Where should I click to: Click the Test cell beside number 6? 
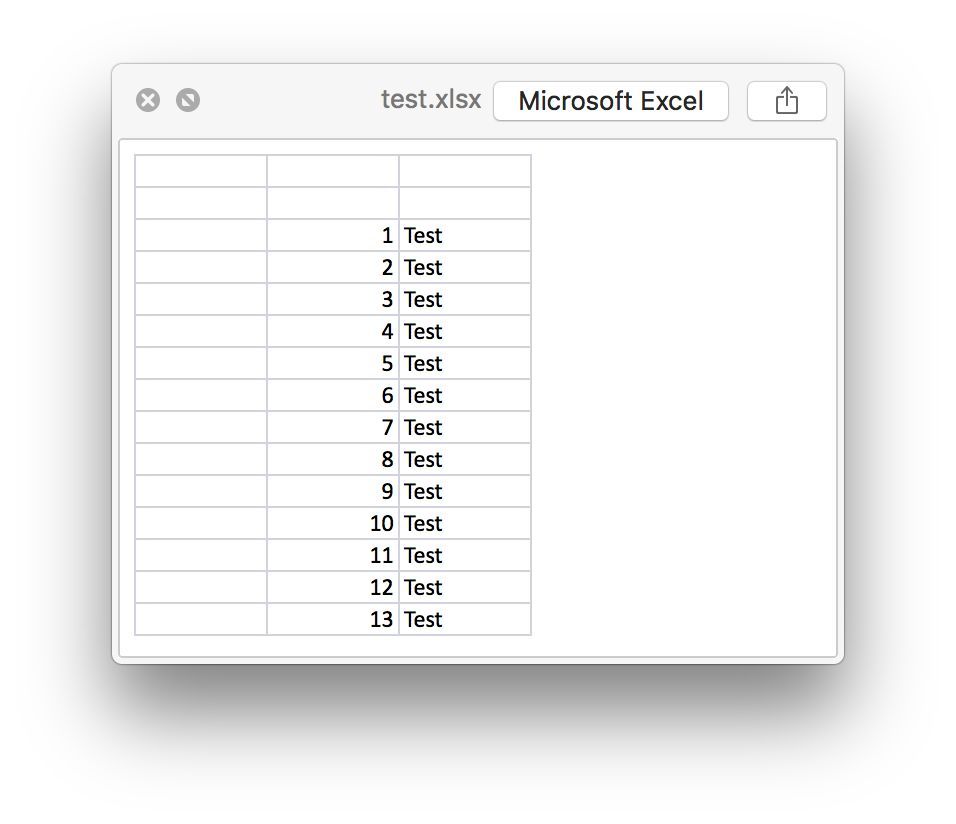click(x=464, y=396)
